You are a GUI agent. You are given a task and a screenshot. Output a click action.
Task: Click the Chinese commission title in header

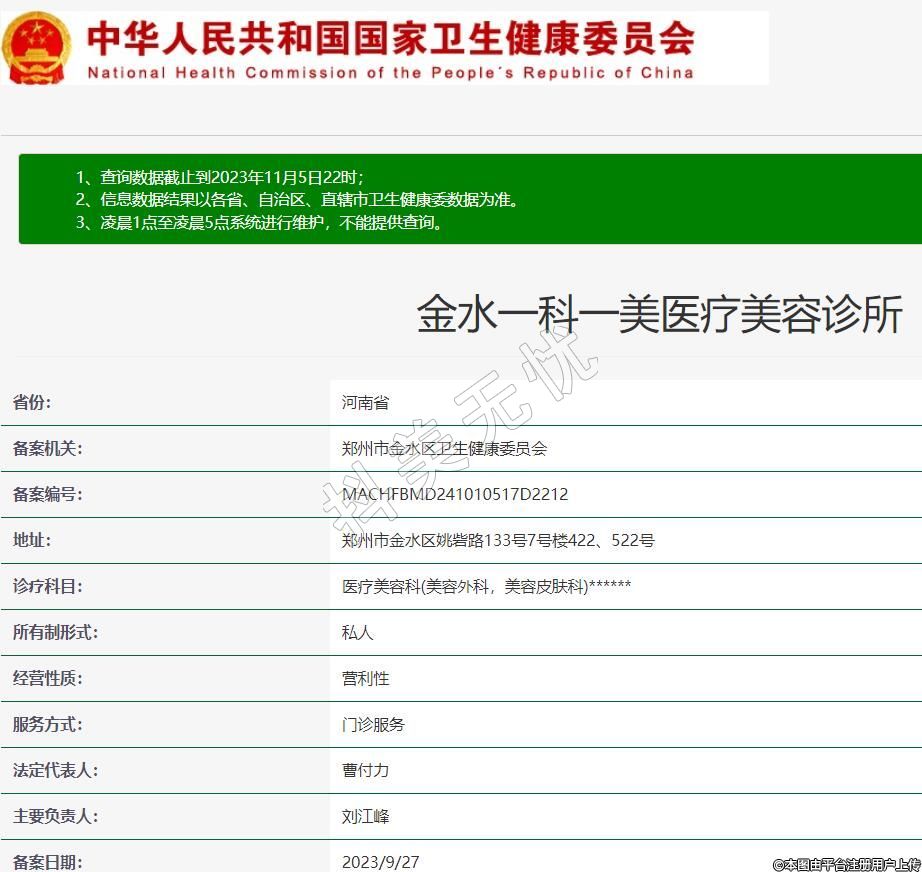coord(390,38)
